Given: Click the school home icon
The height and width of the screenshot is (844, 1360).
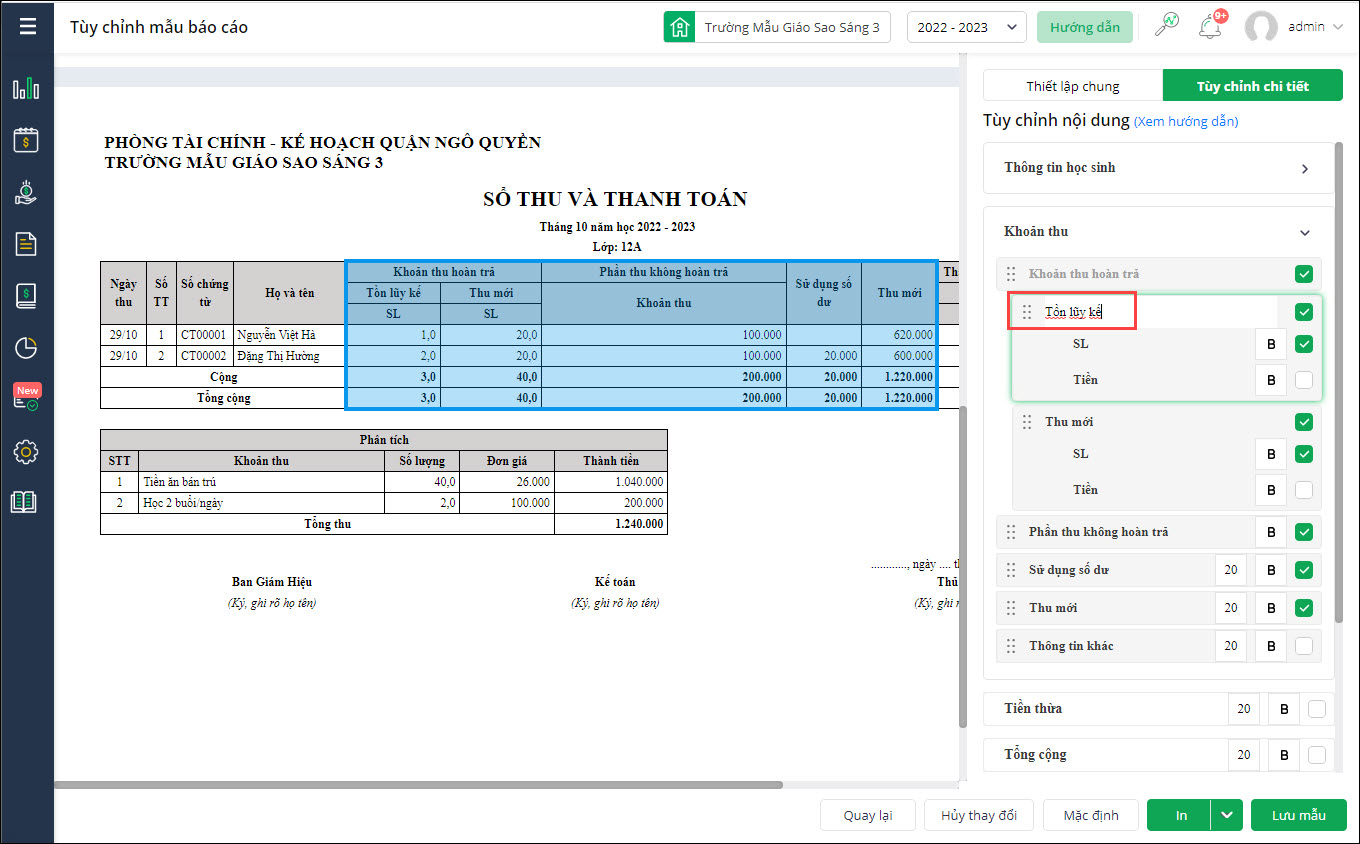Looking at the screenshot, I should pyautogui.click(x=680, y=27).
